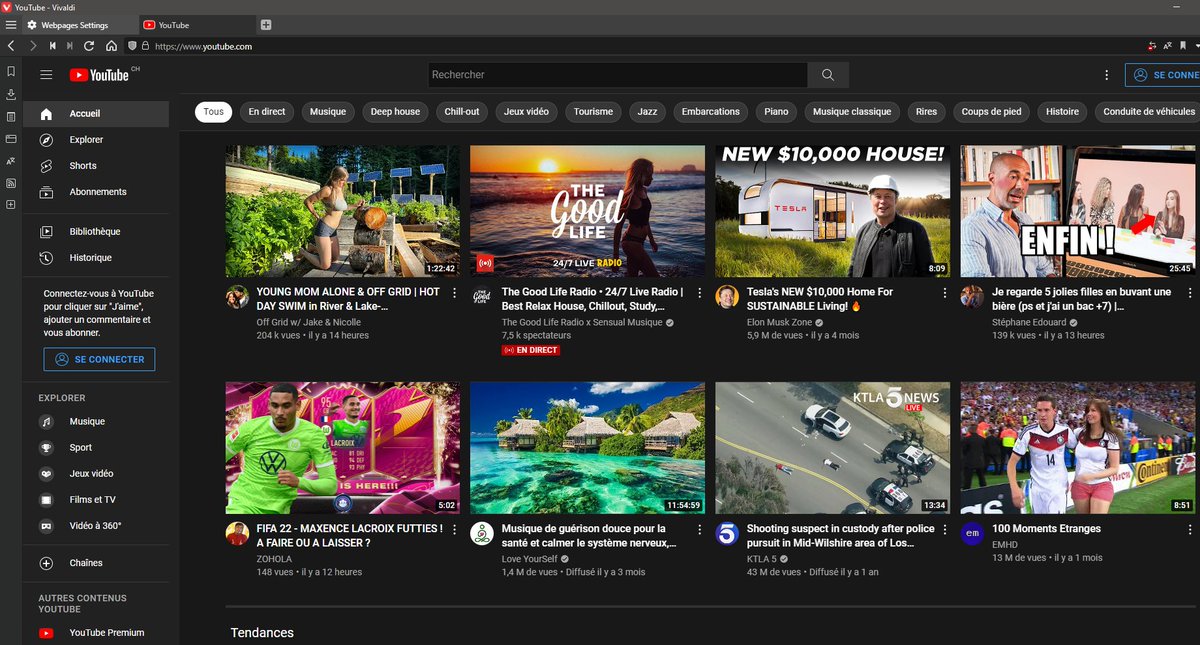This screenshot has height=645, width=1200.
Task: Open the Translate panel in Vivaldi sidebar
Action: (x=11, y=160)
